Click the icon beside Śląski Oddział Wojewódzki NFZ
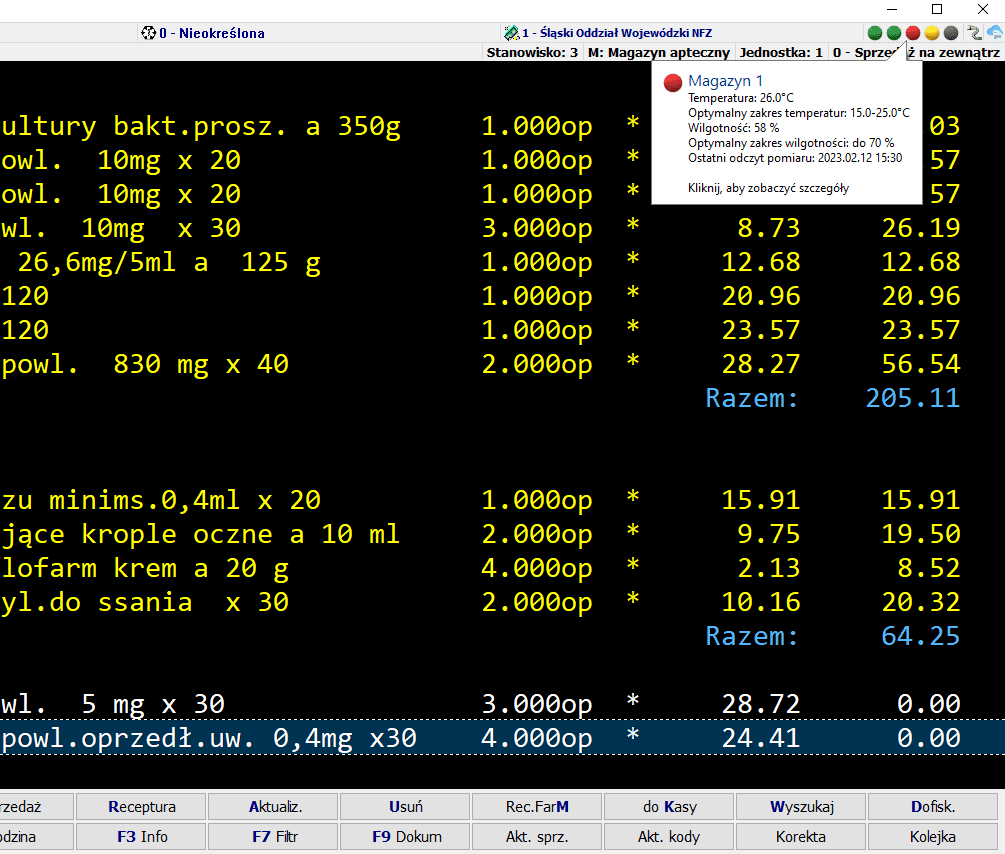This screenshot has width=1005, height=854. (511, 33)
